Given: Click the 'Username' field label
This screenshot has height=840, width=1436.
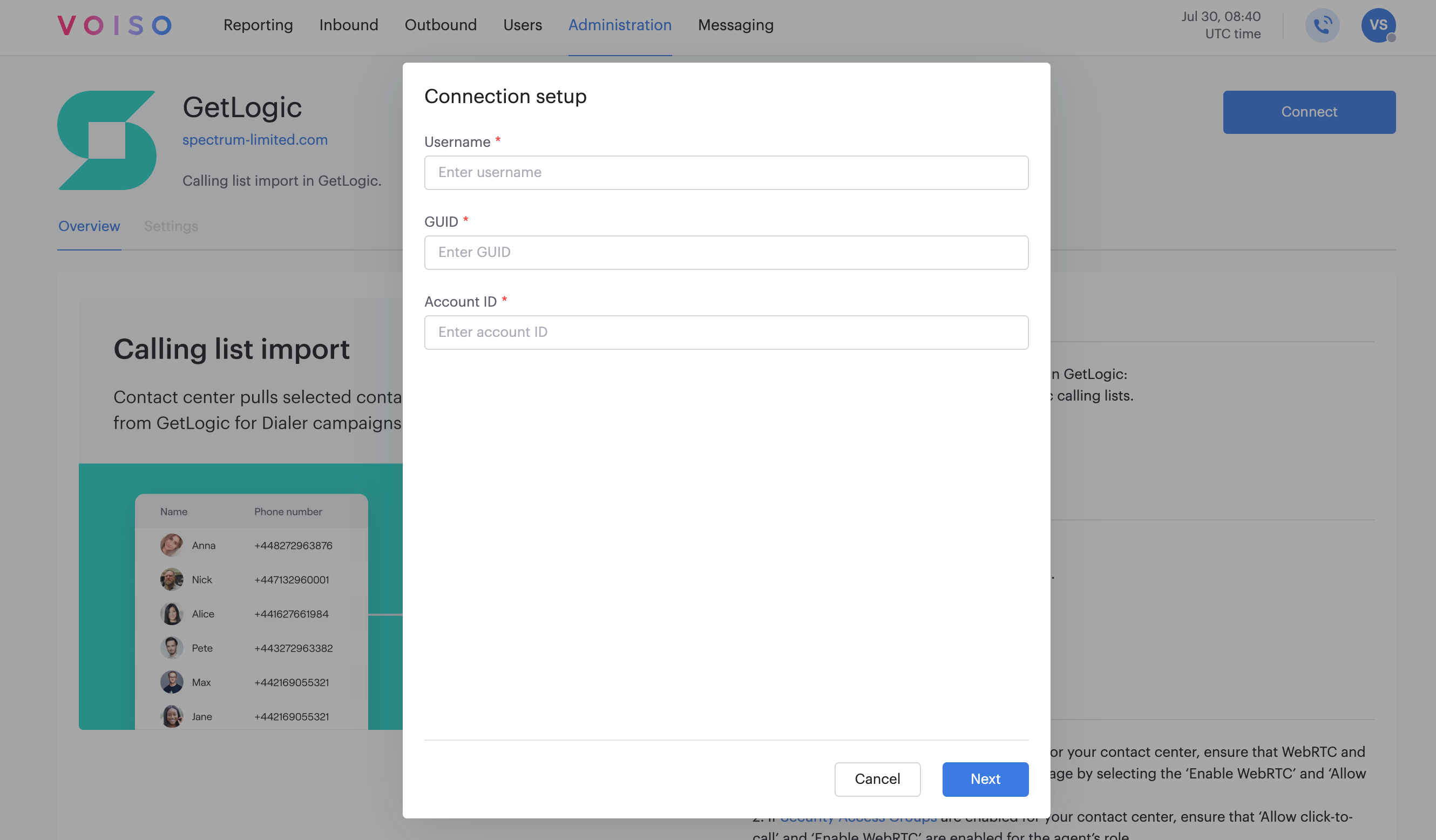Looking at the screenshot, I should tap(457, 142).
